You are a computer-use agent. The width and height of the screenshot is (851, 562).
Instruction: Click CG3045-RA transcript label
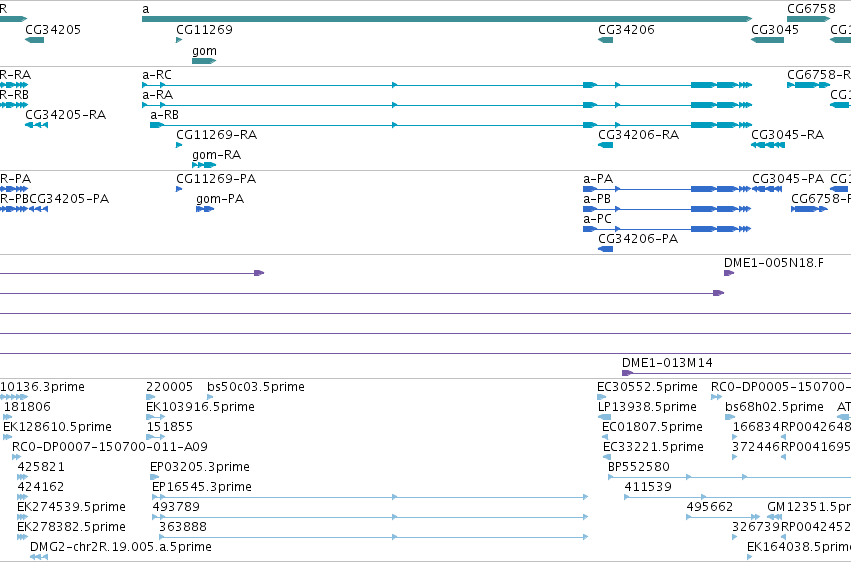tap(788, 135)
